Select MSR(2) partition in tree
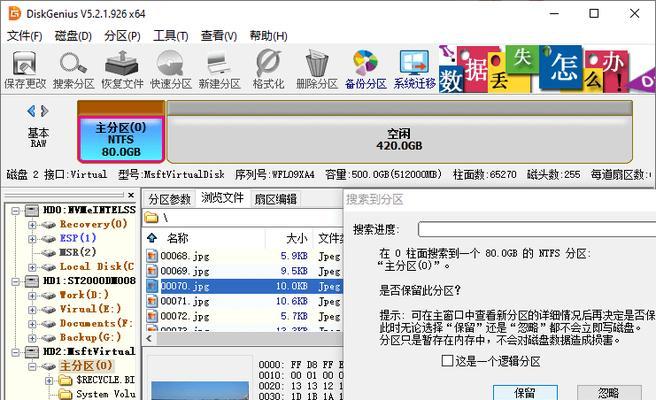This screenshot has width=656, height=400. [78, 252]
